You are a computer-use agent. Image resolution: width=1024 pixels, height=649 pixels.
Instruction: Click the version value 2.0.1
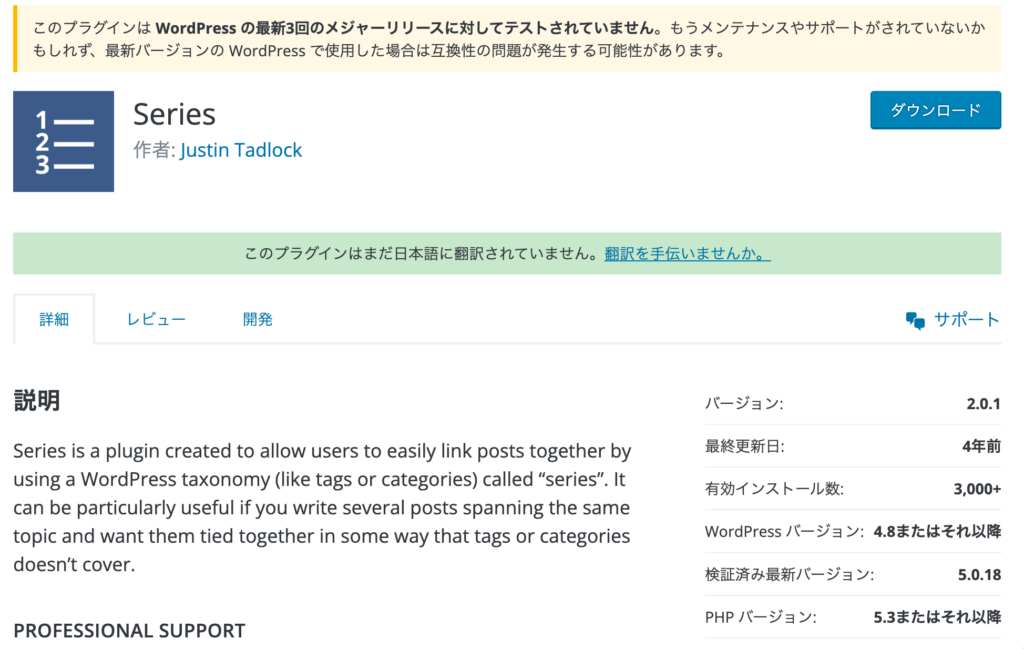click(983, 404)
